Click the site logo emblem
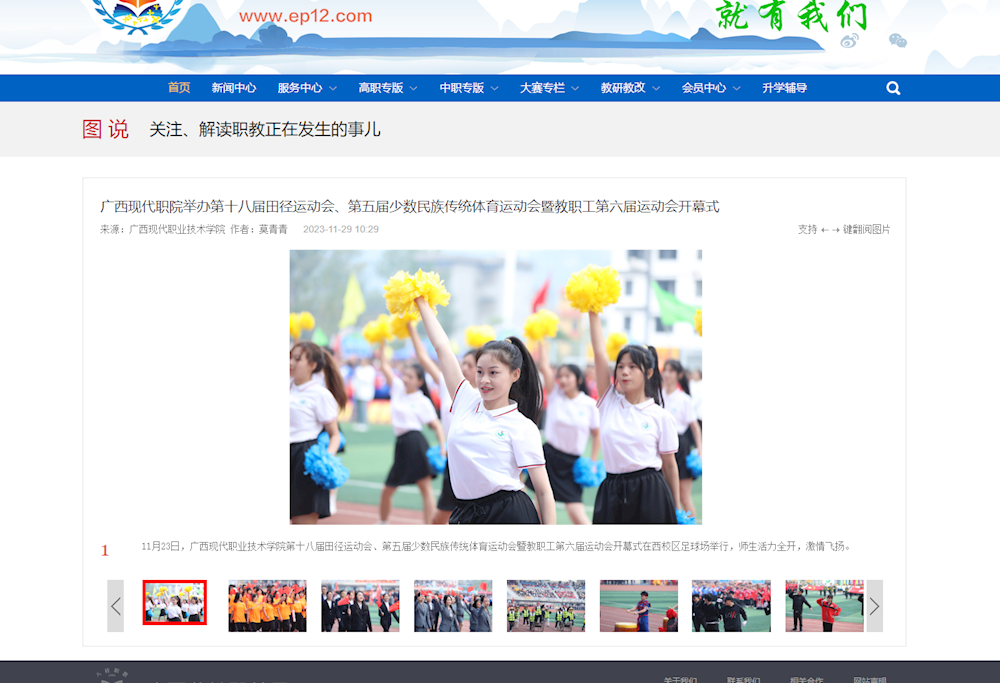Viewport: 1000px width, 683px height. 137,15
